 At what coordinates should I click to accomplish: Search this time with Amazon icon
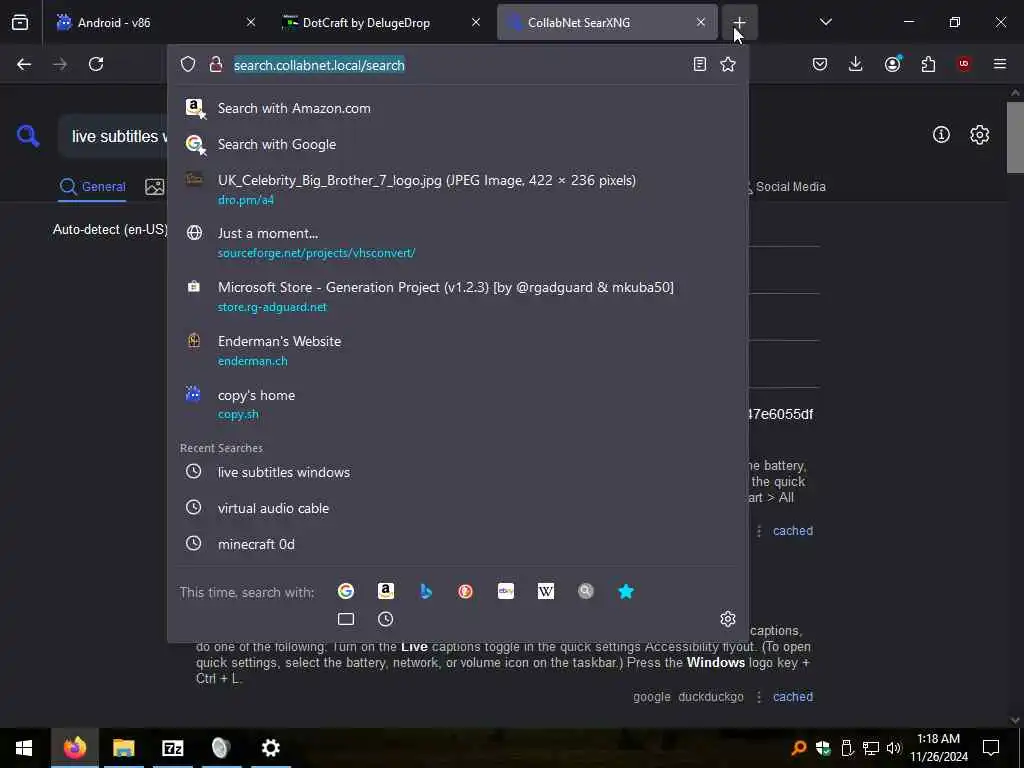point(386,592)
